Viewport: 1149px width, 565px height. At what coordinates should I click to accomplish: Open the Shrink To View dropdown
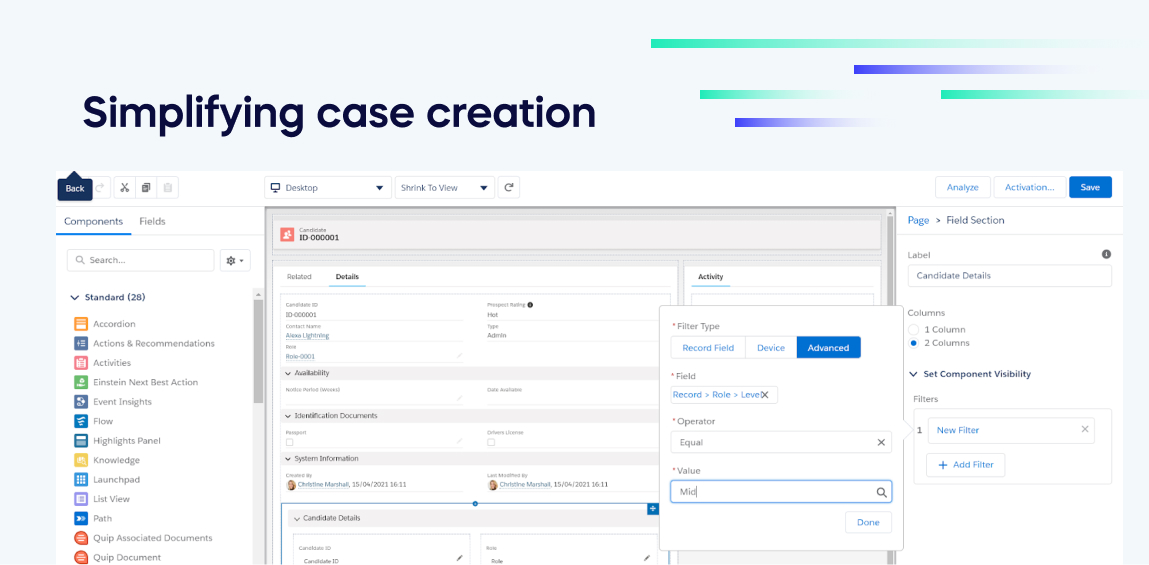coord(444,188)
